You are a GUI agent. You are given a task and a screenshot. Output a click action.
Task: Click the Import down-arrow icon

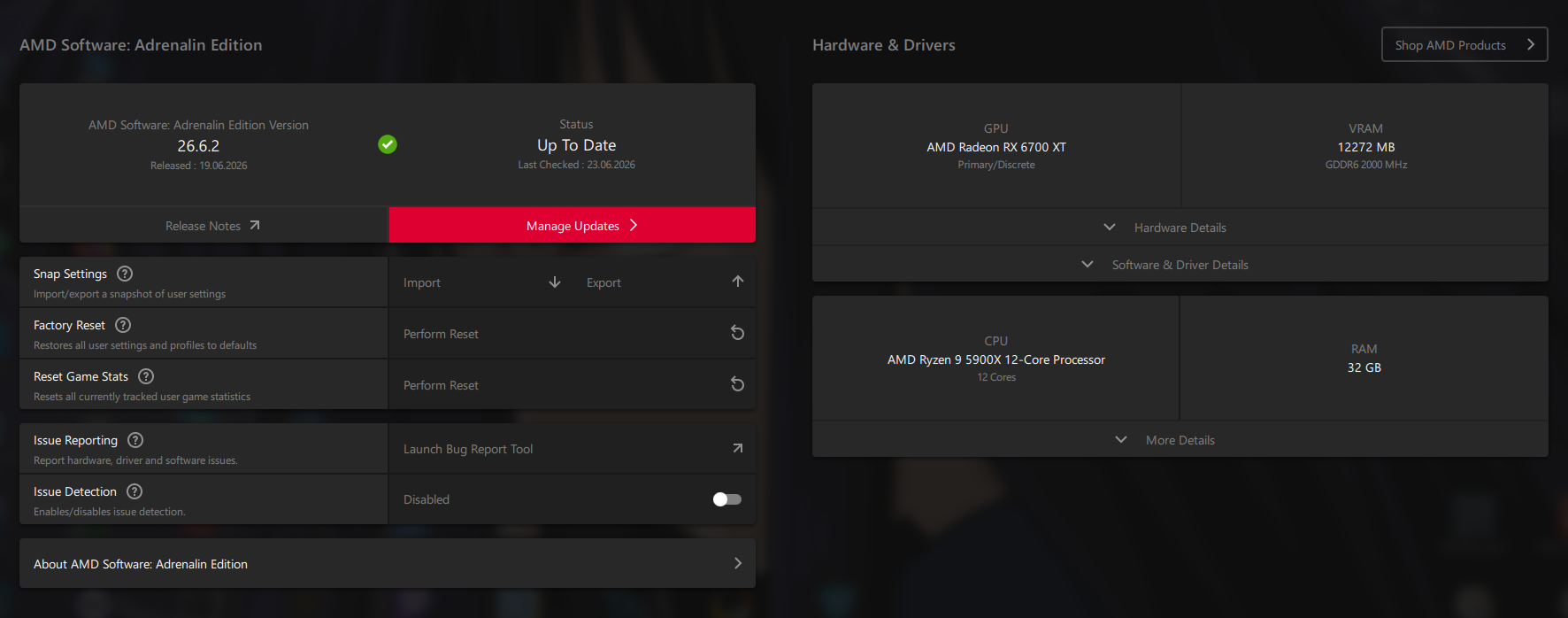(555, 282)
